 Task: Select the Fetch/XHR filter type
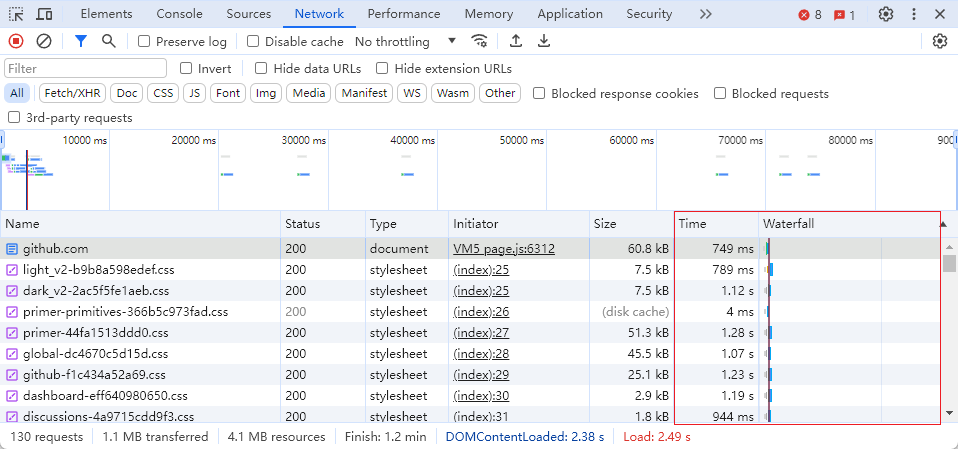pyautogui.click(x=72, y=93)
